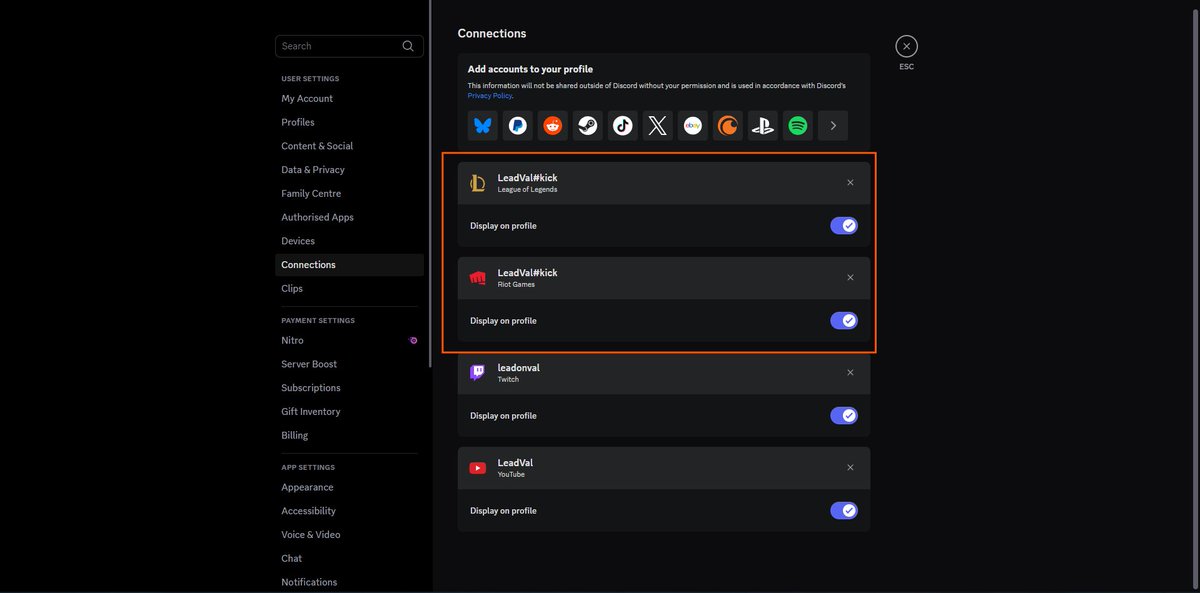This screenshot has width=1200, height=593.
Task: Add a Crunchyroll account connection
Action: pyautogui.click(x=728, y=126)
